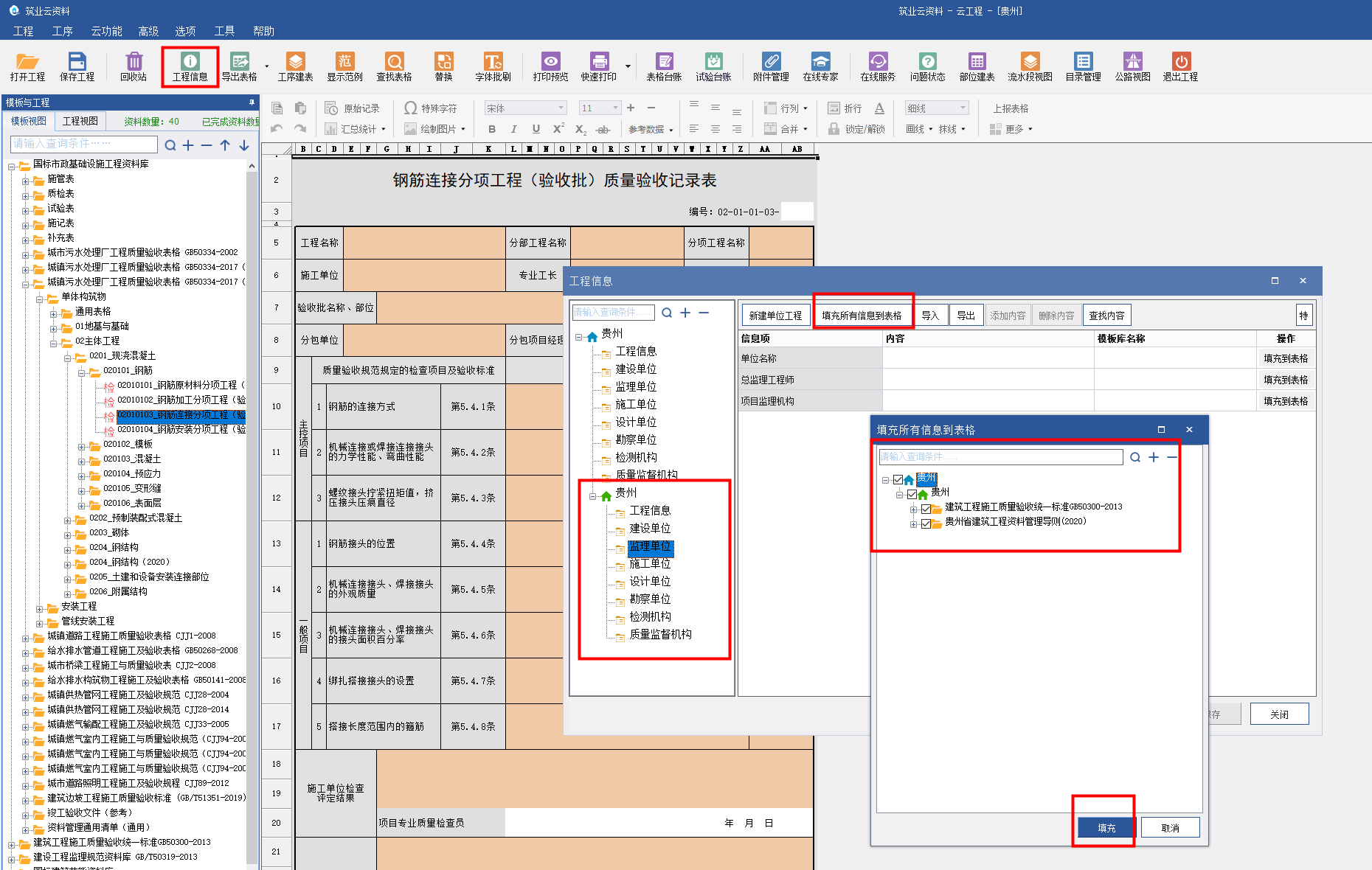Screen dimensions: 1372x870
Task: Click the 问题状态 icon
Action: tap(927, 66)
